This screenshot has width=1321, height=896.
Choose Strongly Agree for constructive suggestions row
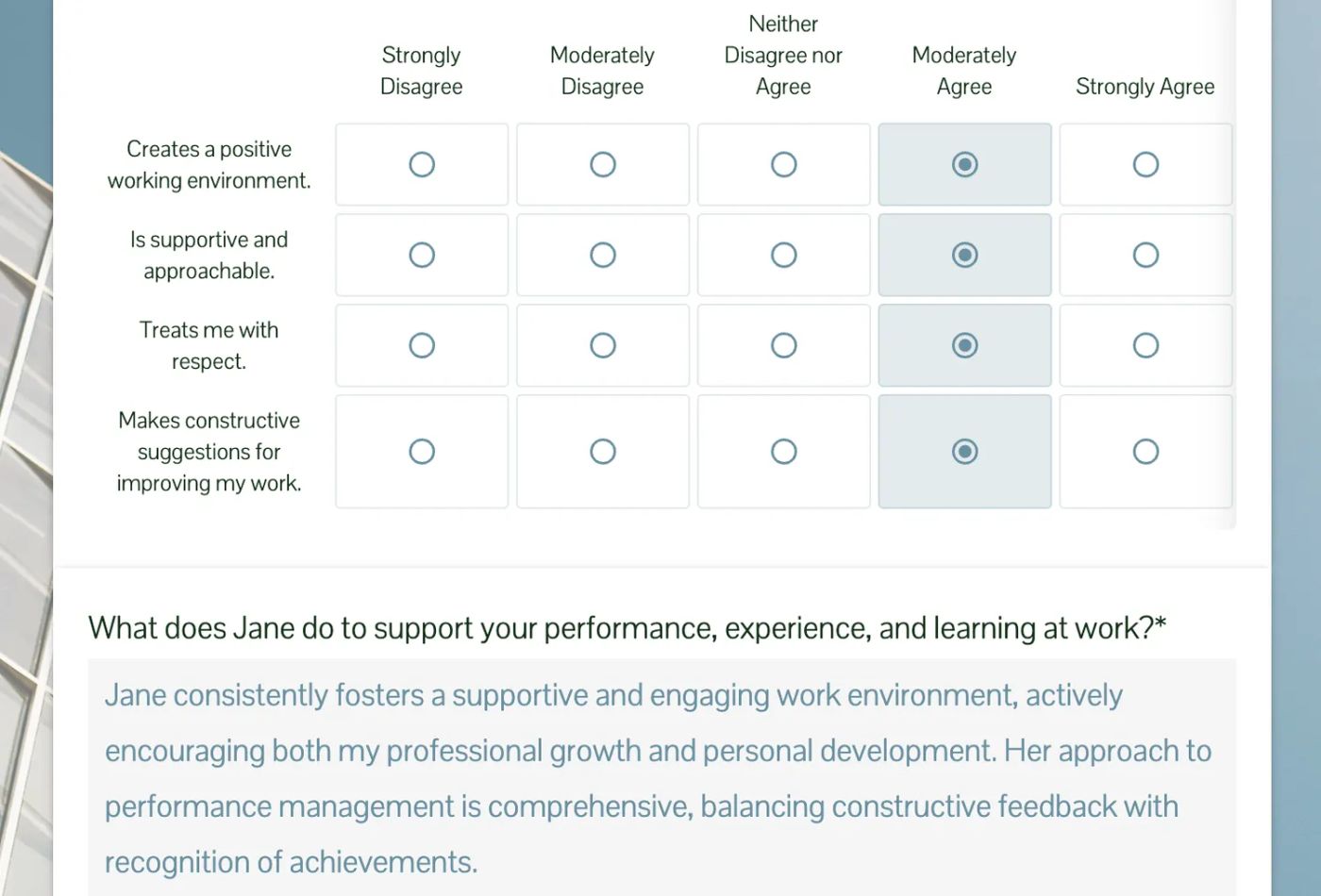click(x=1145, y=452)
